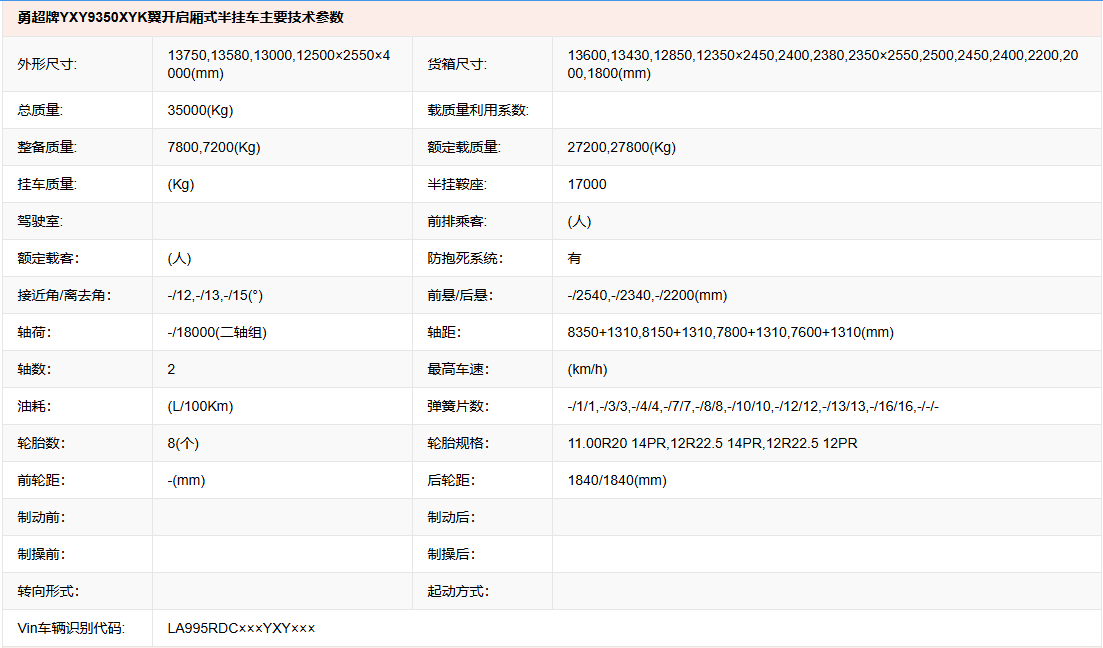Select the 轮胎规格 label
Screen dimensions: 1103x648
pos(458,443)
